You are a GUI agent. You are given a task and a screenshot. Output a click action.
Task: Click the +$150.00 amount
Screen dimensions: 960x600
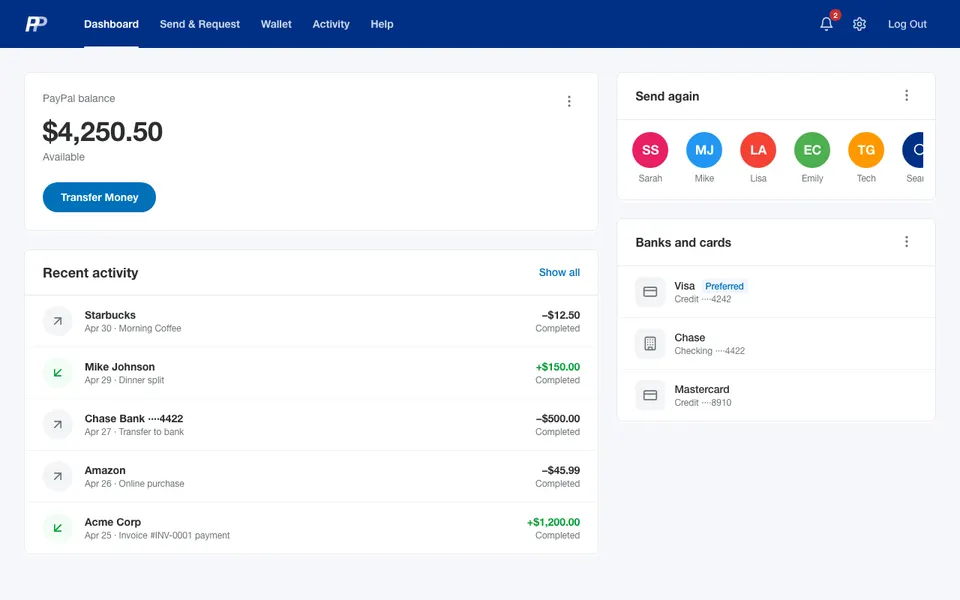tap(558, 367)
